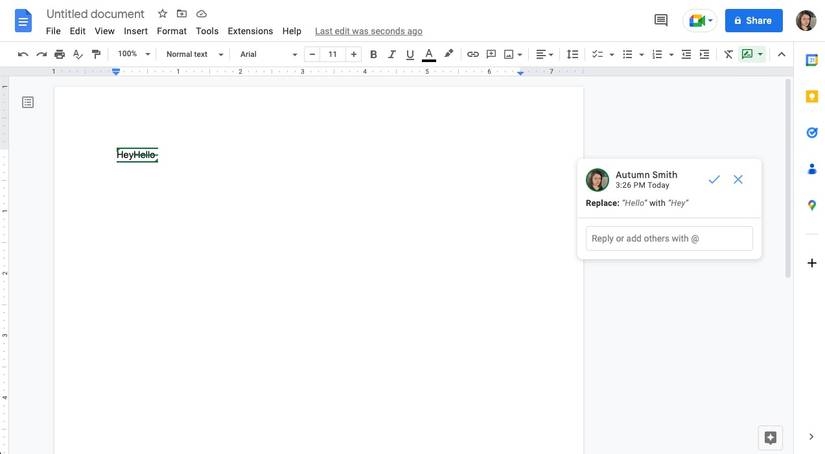825x454 pixels.
Task: Open the text color picker
Action: (x=429, y=54)
